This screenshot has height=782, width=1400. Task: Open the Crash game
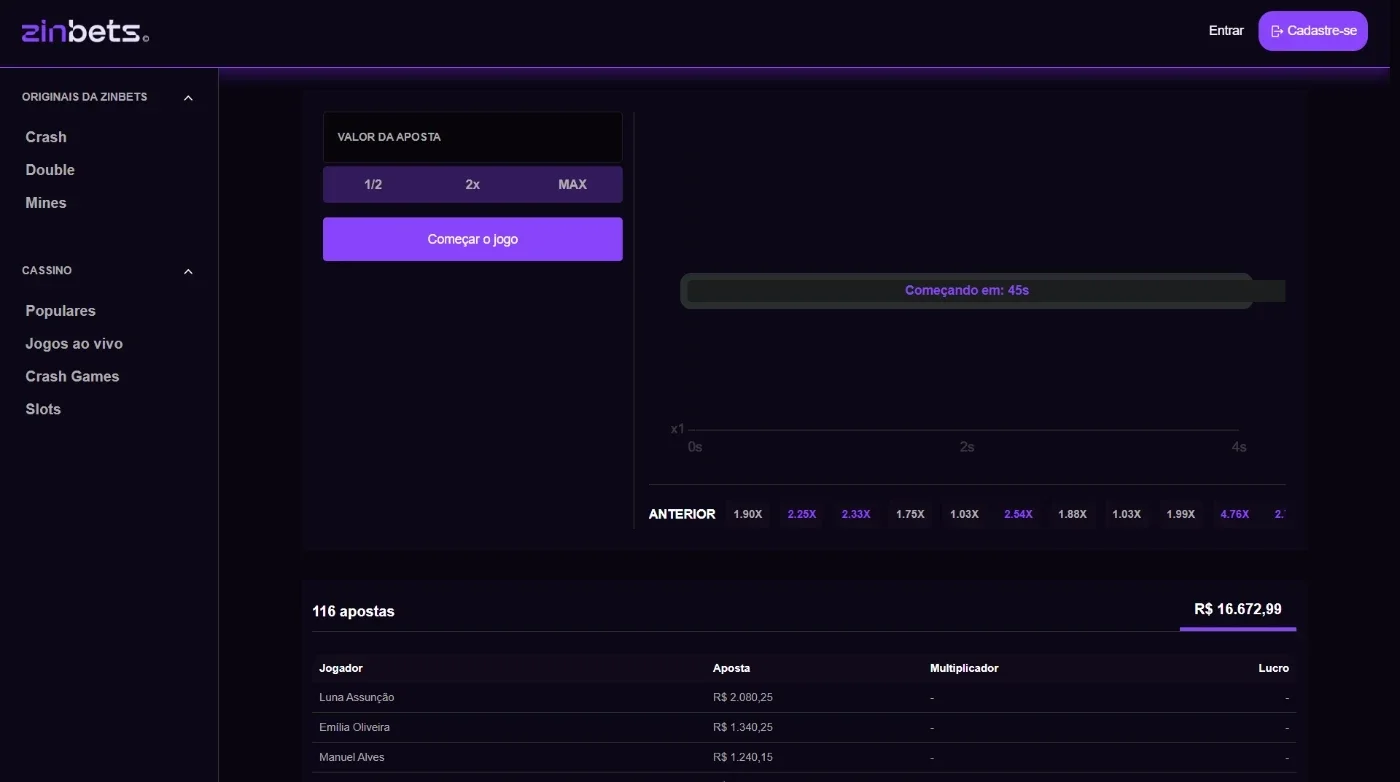click(46, 137)
